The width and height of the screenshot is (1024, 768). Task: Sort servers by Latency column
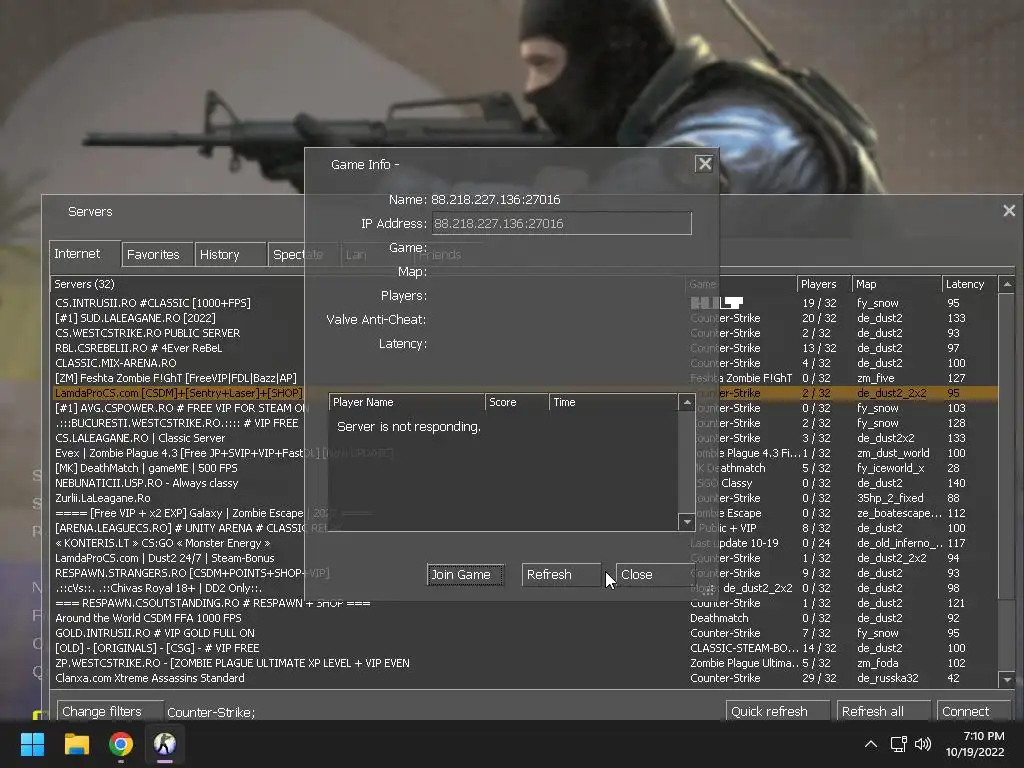click(x=970, y=284)
